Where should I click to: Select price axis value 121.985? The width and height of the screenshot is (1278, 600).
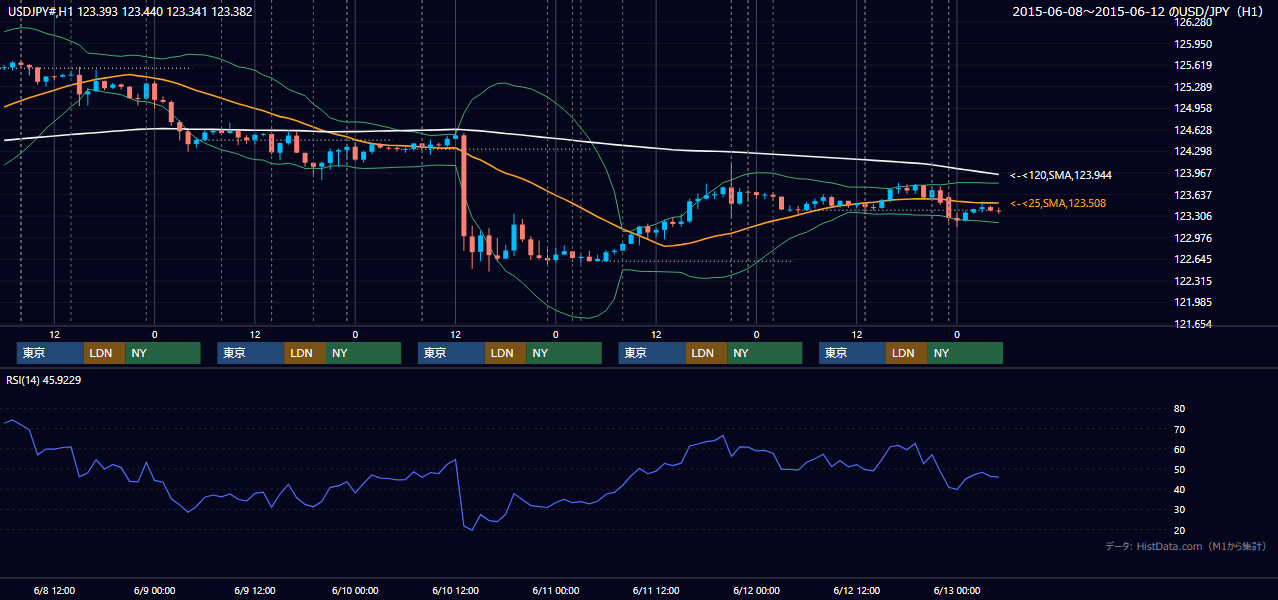click(x=1193, y=302)
